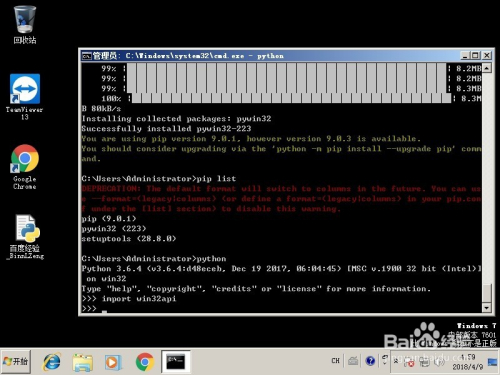The height and width of the screenshot is (375, 500).
Task: Click the Action Center flag tray icon
Action: pyautogui.click(x=409, y=362)
